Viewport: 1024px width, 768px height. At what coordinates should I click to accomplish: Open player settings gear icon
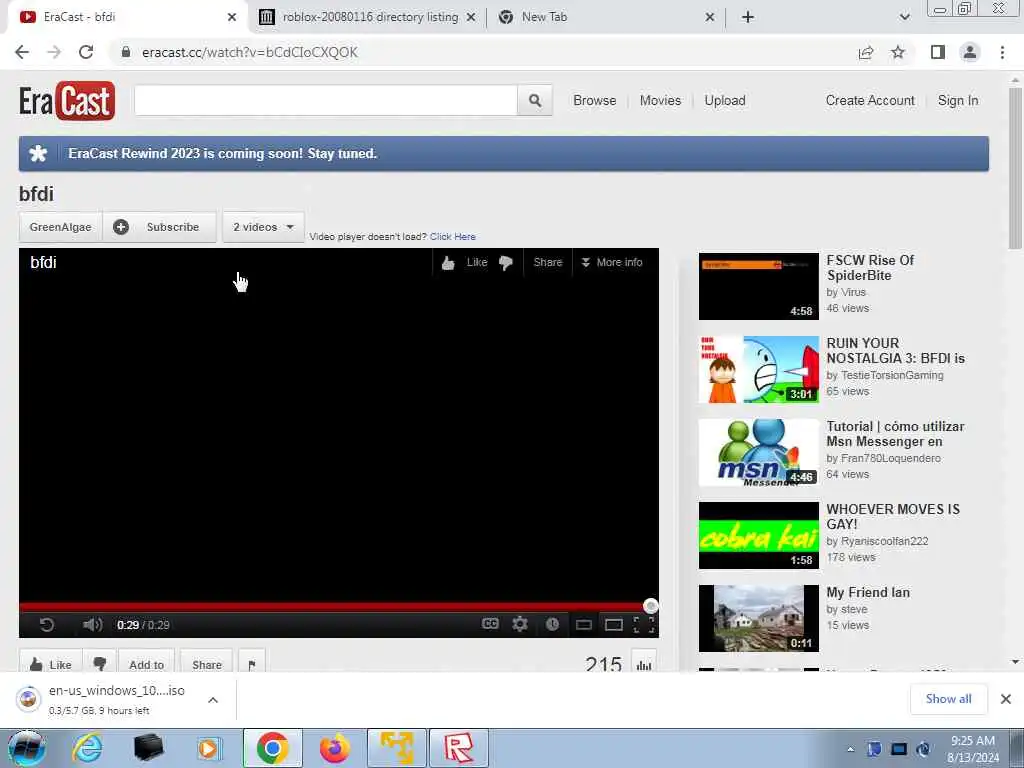[x=520, y=624]
